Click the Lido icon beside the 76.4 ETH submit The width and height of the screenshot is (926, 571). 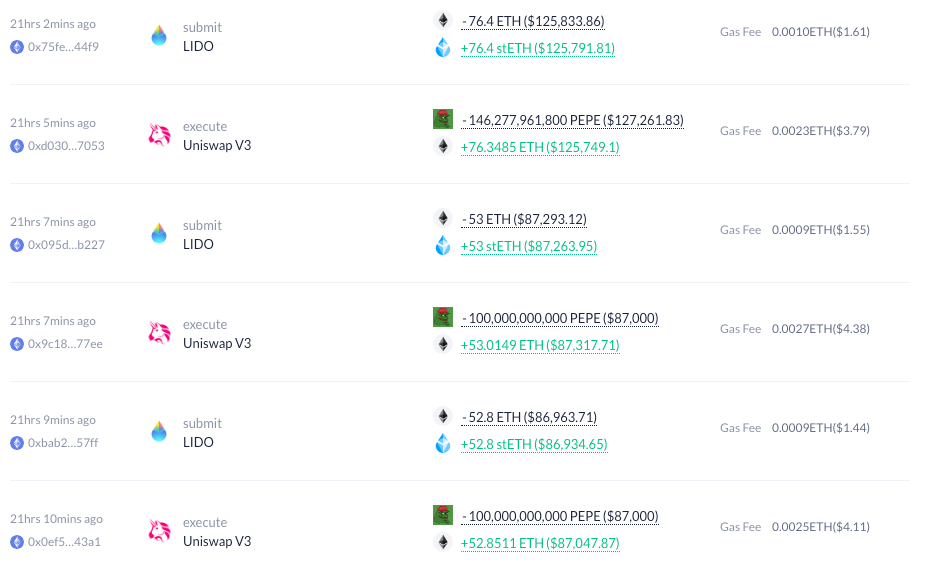click(x=159, y=36)
